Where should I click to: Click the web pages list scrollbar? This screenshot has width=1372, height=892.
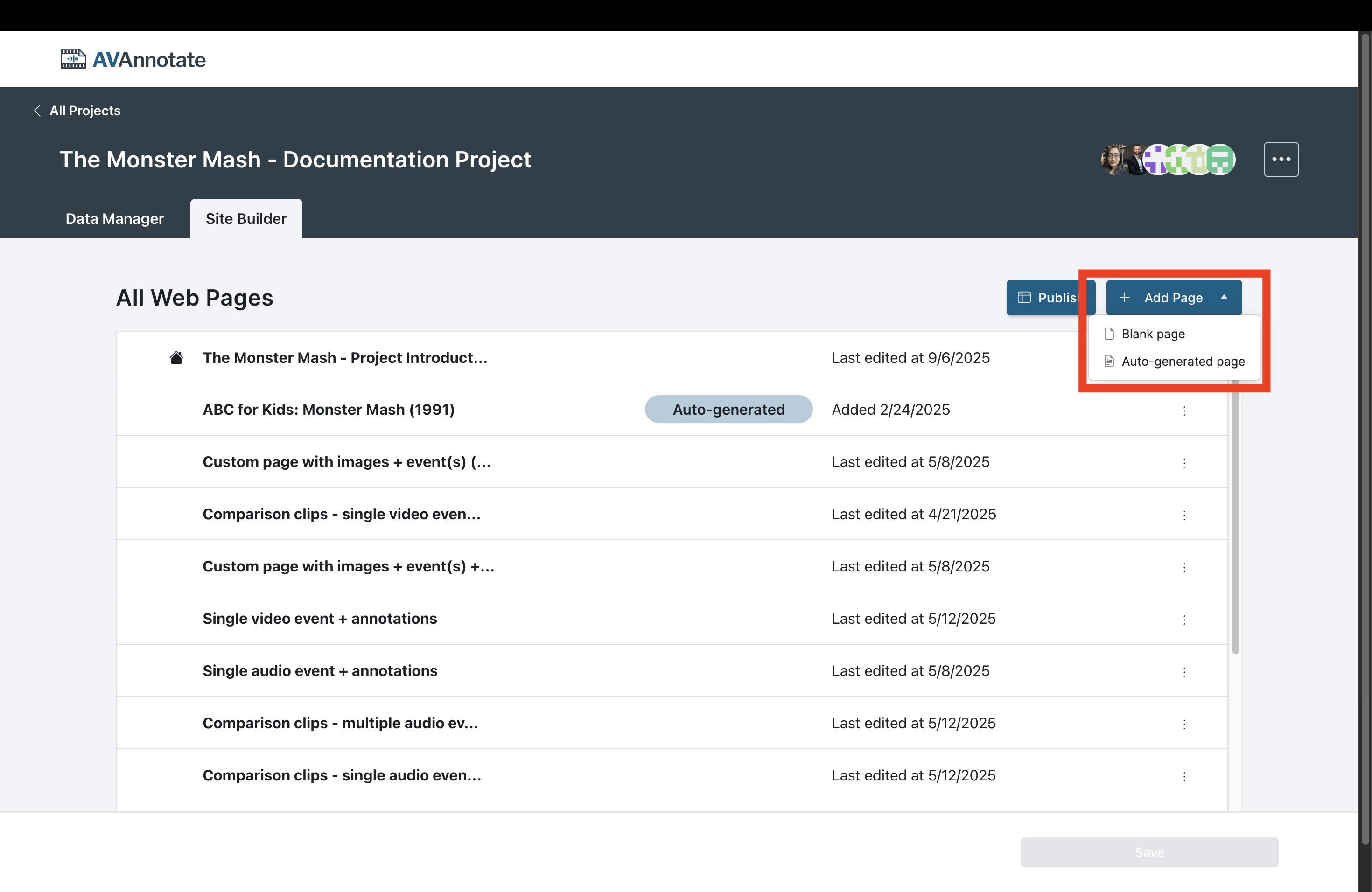pyautogui.click(x=1235, y=519)
